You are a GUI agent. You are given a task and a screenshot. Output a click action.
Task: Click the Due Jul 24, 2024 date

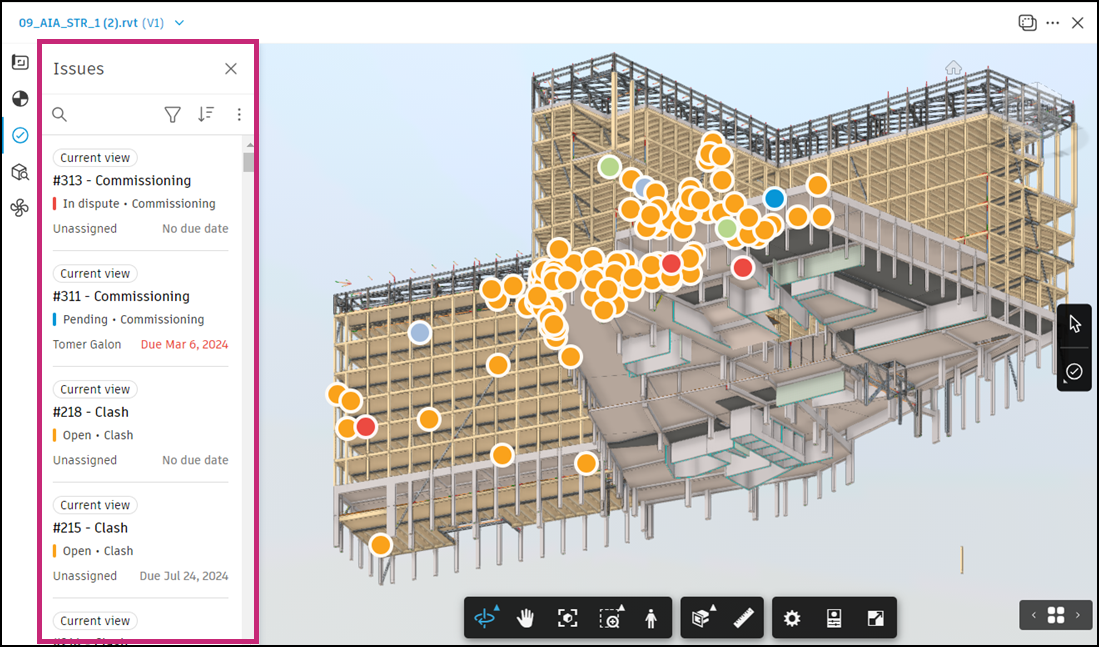184,576
